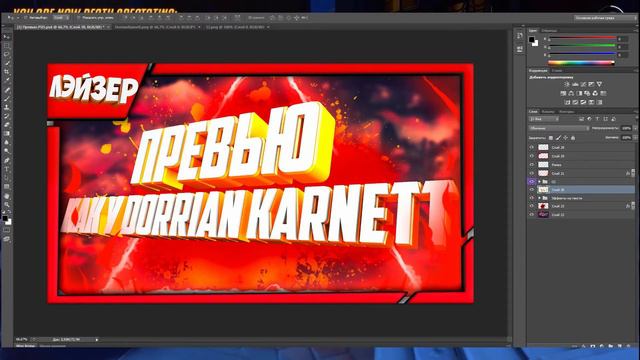Screen dimensions: 640x360
Task: Open the layer filter Вид dropdown
Action: [544, 119]
